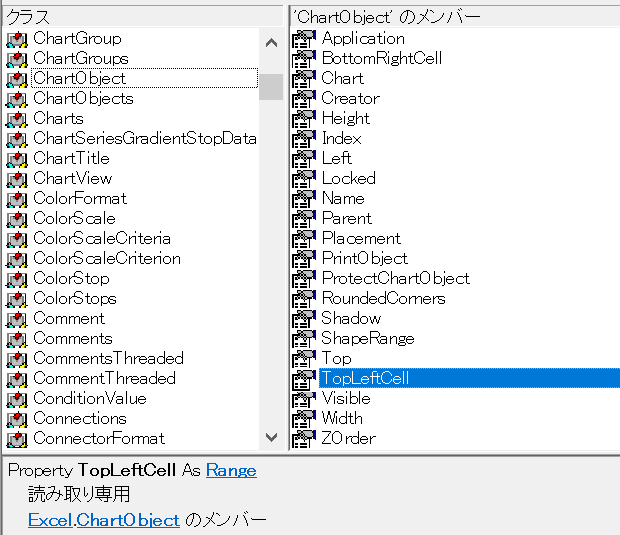Follow the Excel library link

[x=50, y=520]
